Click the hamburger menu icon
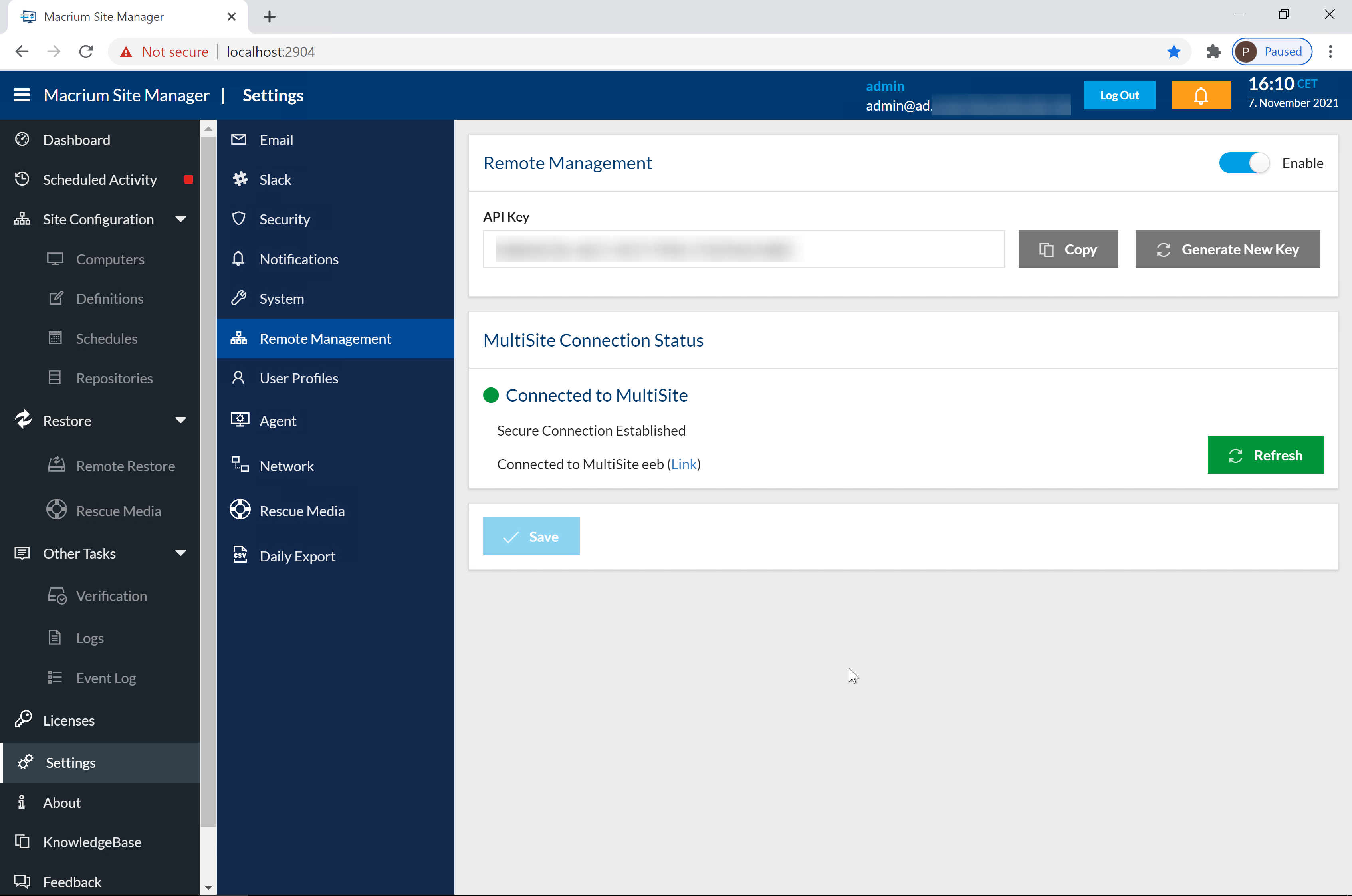 coord(22,95)
